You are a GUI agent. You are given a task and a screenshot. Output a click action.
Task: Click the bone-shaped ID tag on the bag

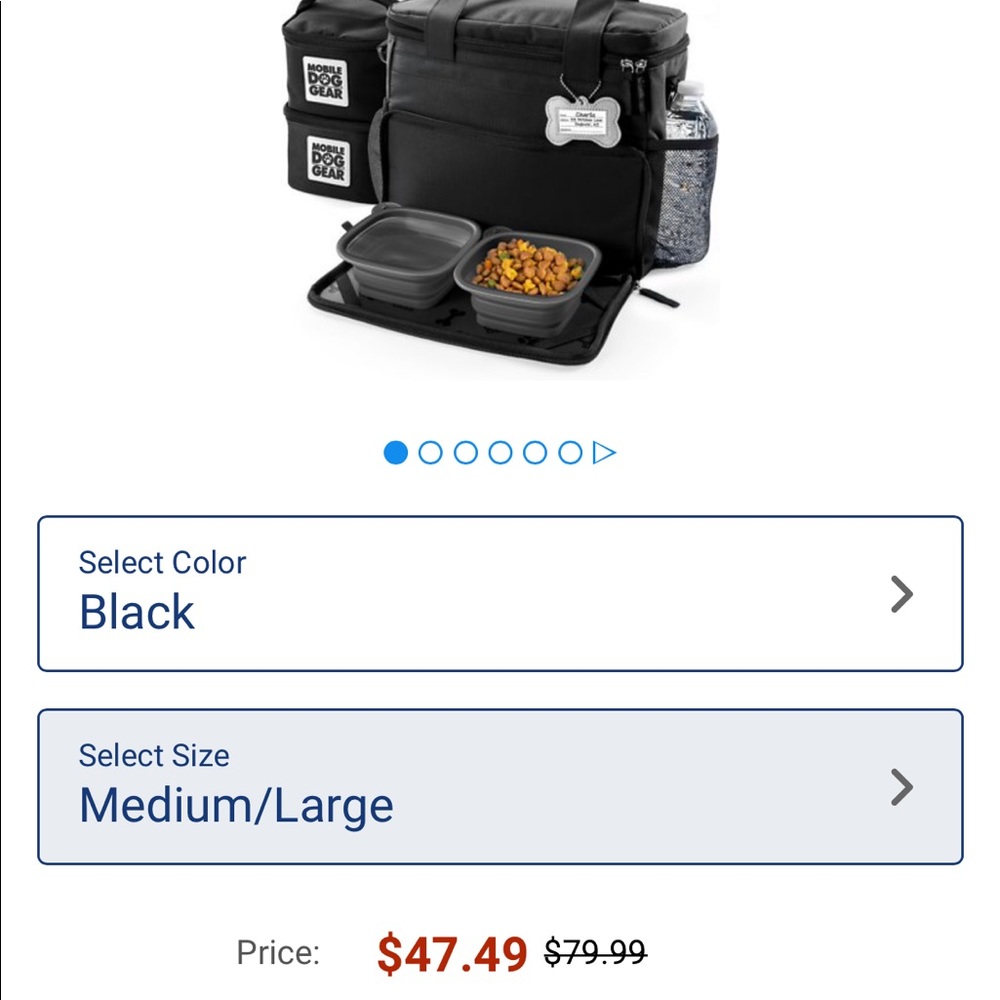click(575, 121)
